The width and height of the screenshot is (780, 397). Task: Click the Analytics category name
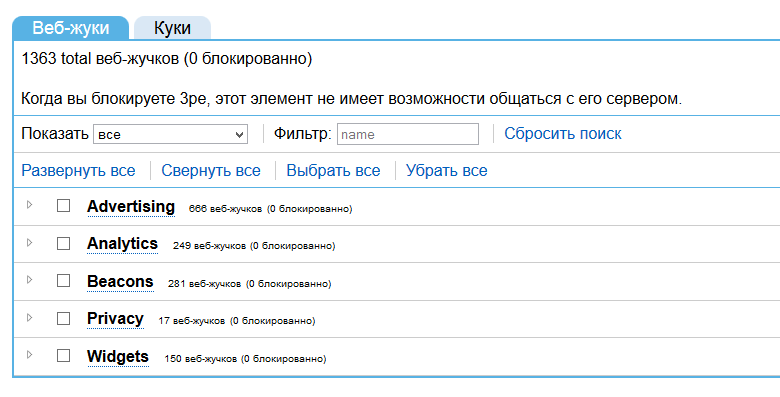122,244
